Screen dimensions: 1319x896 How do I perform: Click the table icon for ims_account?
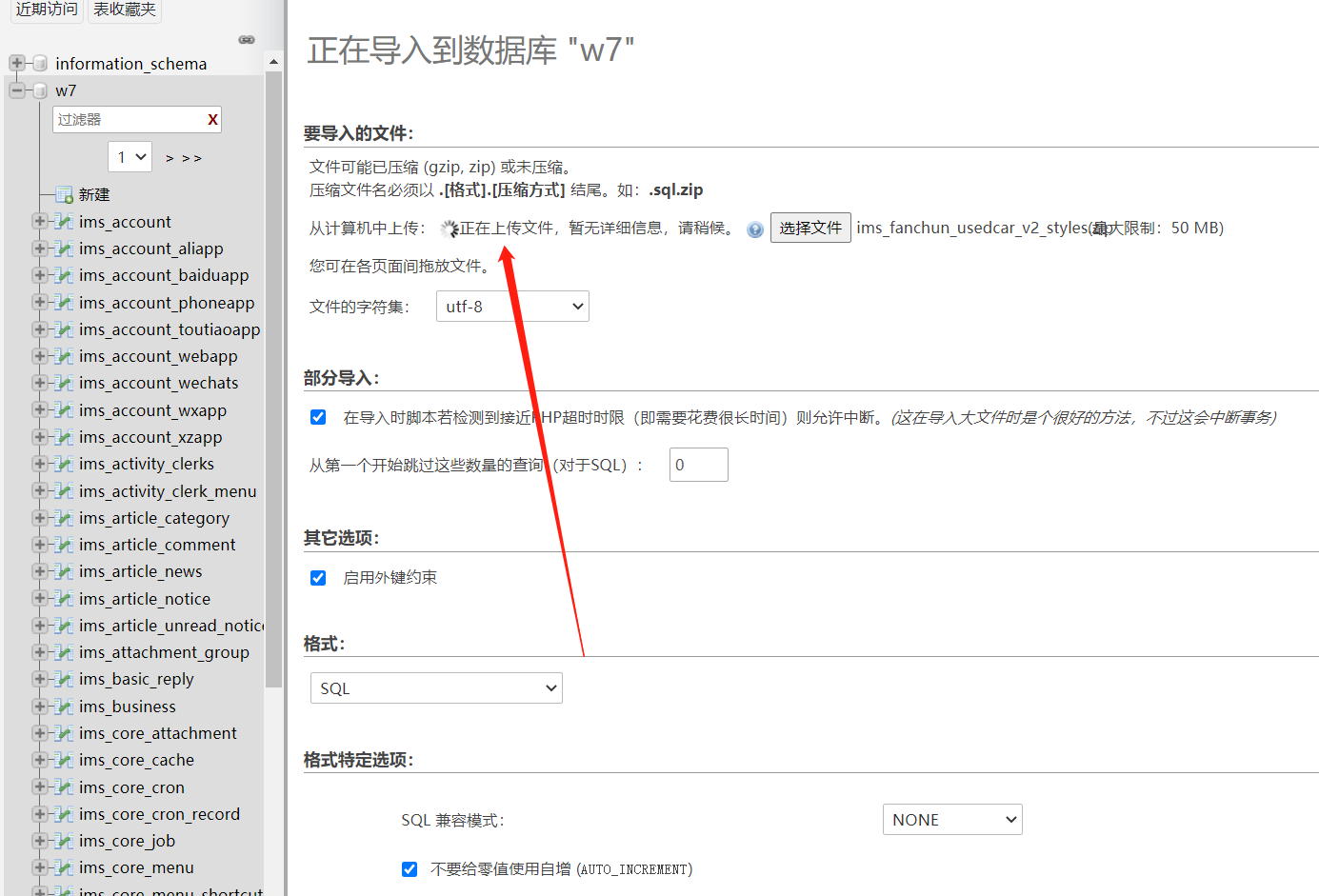point(65,222)
